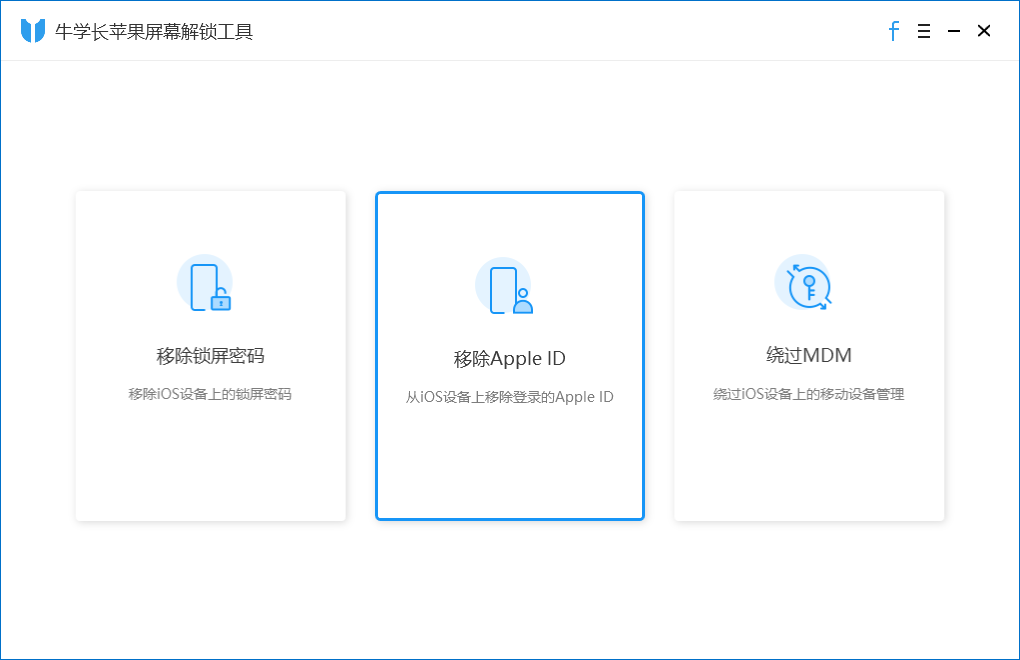Click description 移除iOS设备上的锁屏密码
The width and height of the screenshot is (1020, 660).
[x=210, y=394]
